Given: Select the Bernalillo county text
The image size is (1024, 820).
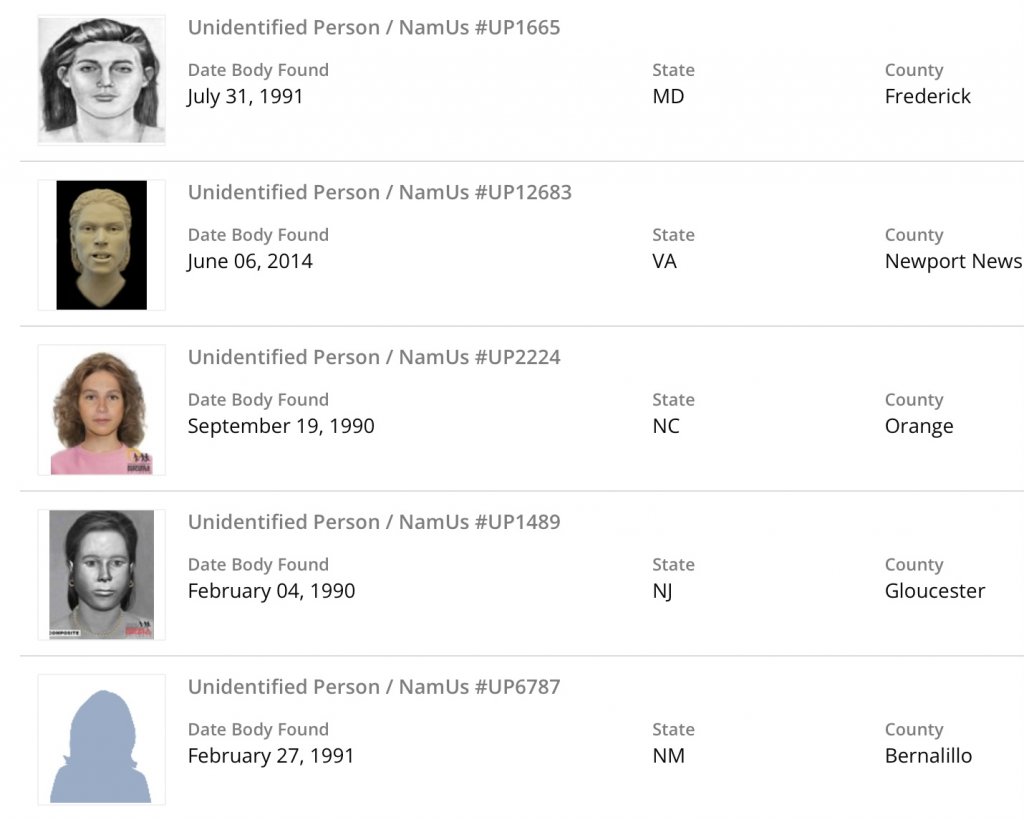Looking at the screenshot, I should (x=928, y=757).
